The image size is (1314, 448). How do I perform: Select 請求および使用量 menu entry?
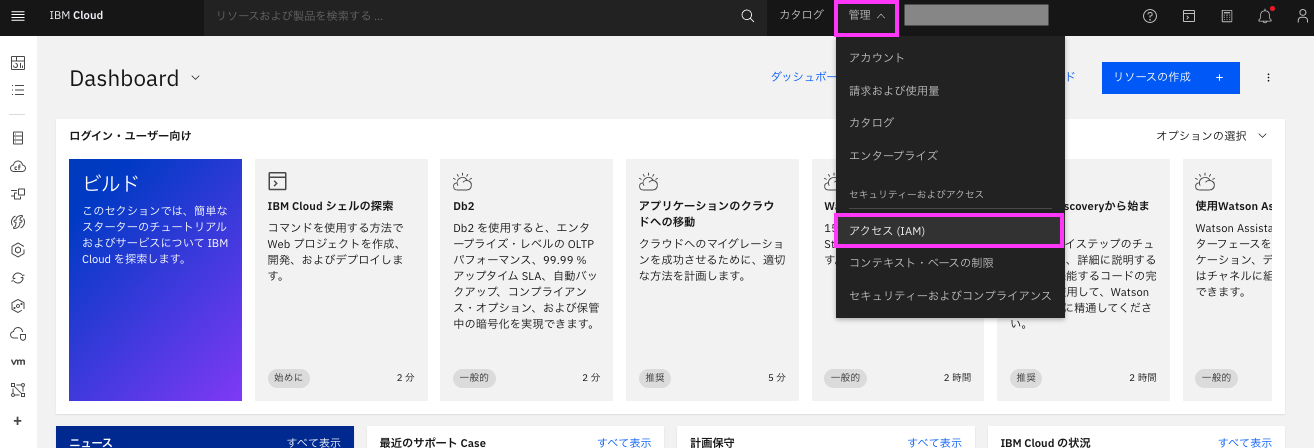951,90
